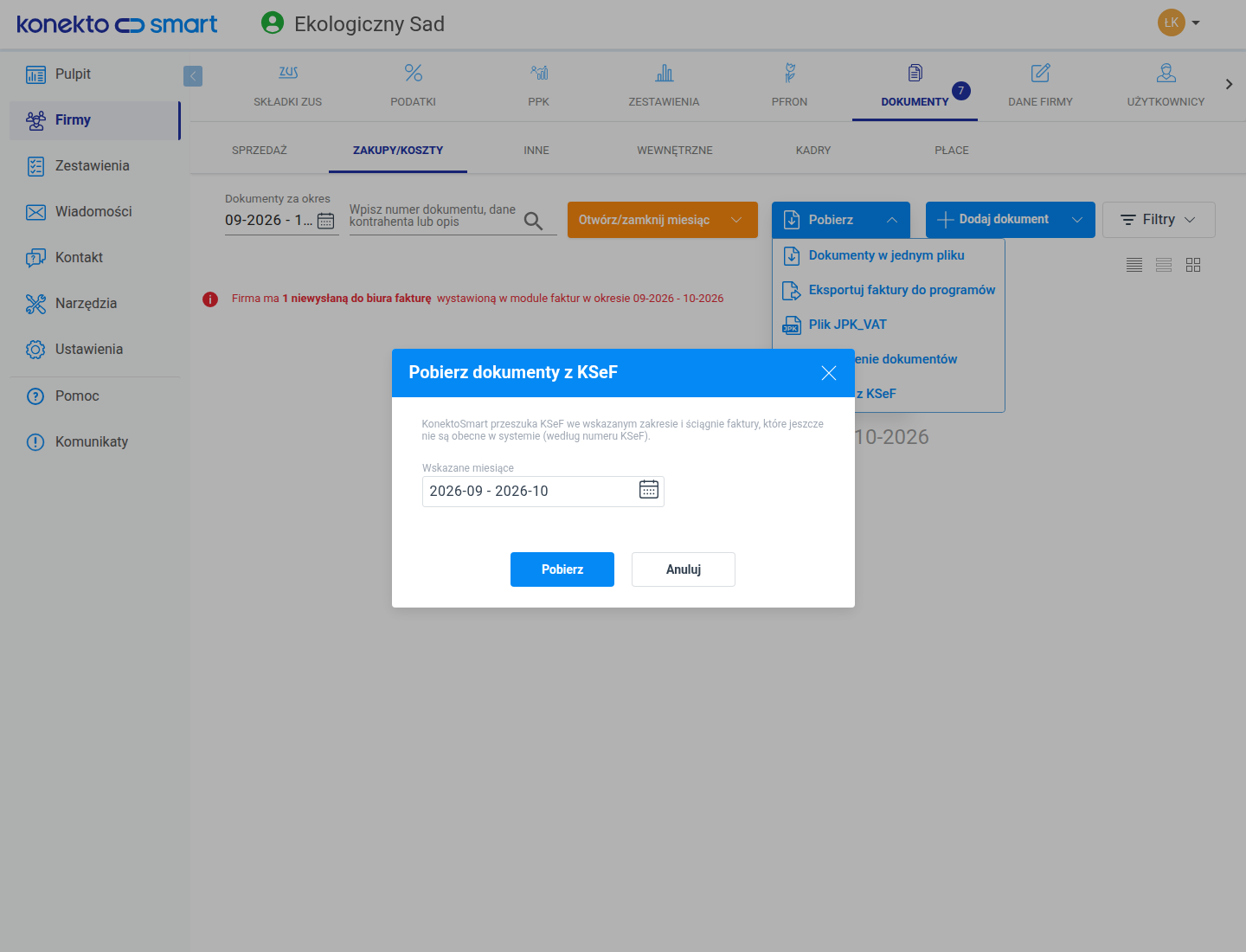Screen dimensions: 1246x952
Task: Switch to the SPRZEDAŻ tab
Action: (x=260, y=151)
